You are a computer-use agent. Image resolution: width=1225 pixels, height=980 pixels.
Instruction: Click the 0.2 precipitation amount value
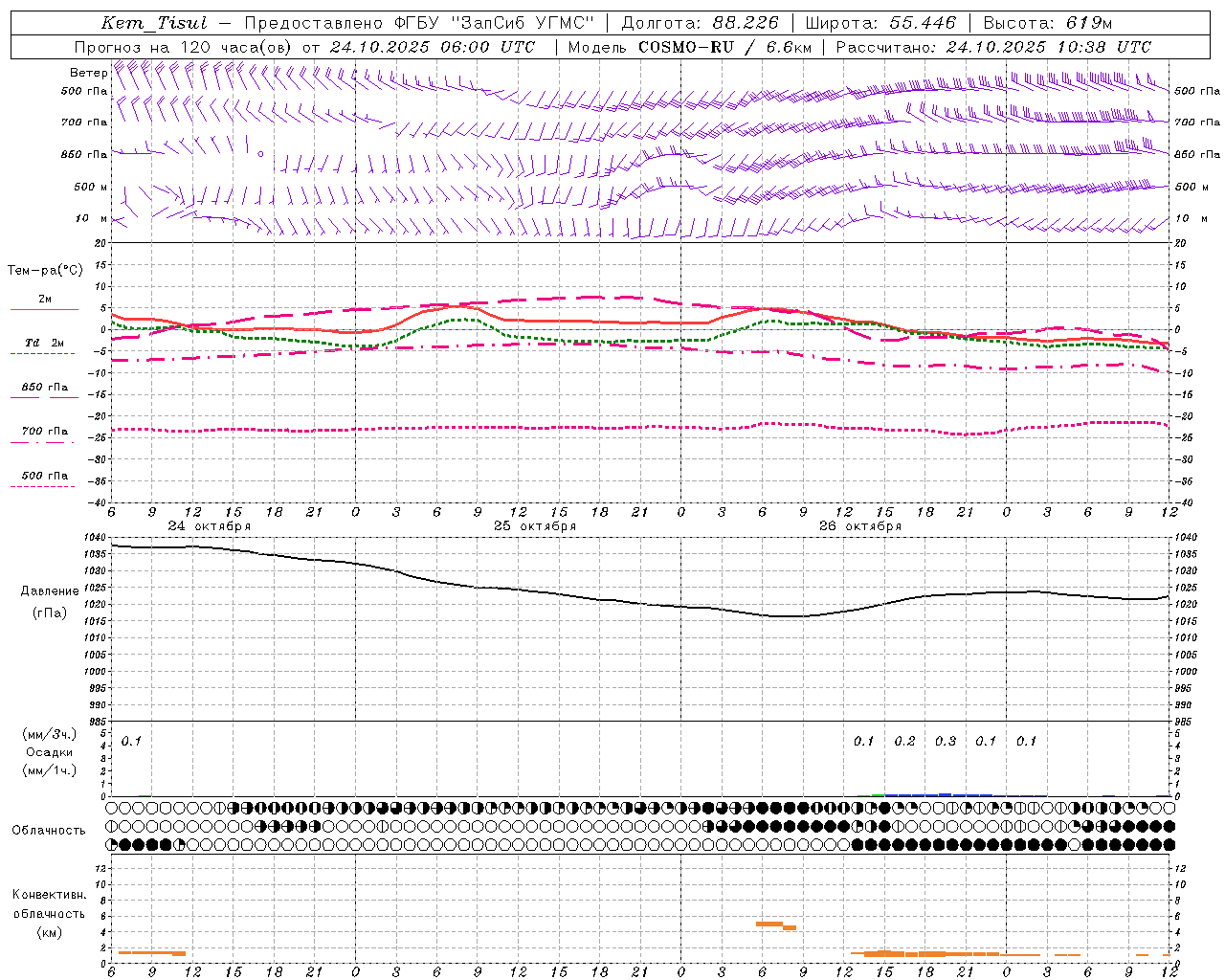point(904,742)
